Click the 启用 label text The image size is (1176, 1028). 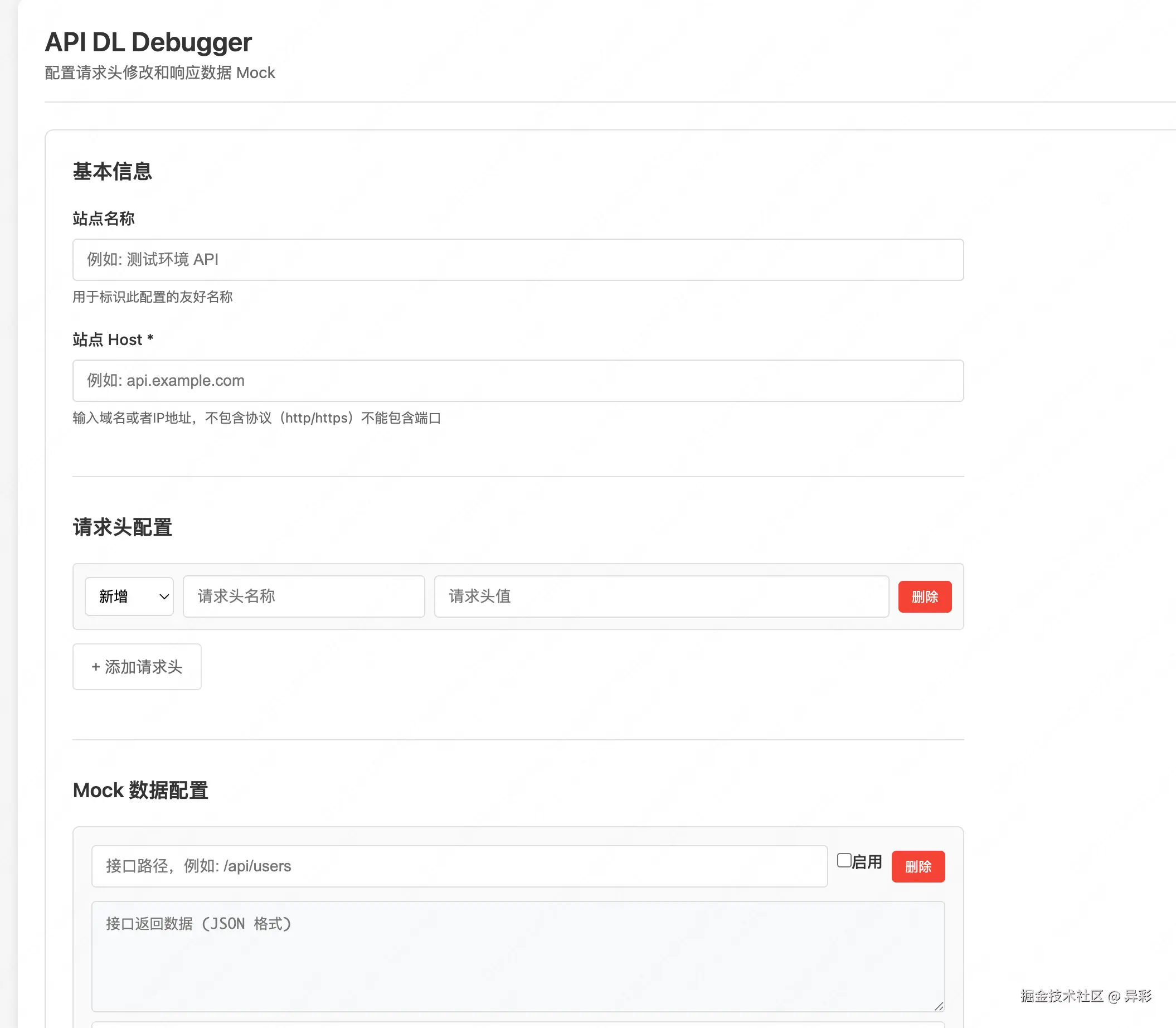pyautogui.click(x=867, y=862)
